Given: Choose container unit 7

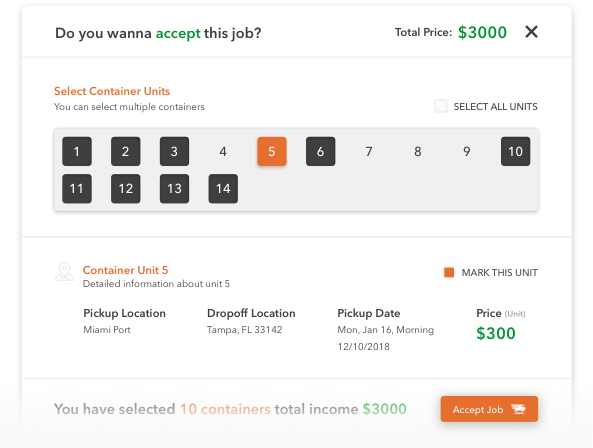Looking at the screenshot, I should pyautogui.click(x=369, y=151).
